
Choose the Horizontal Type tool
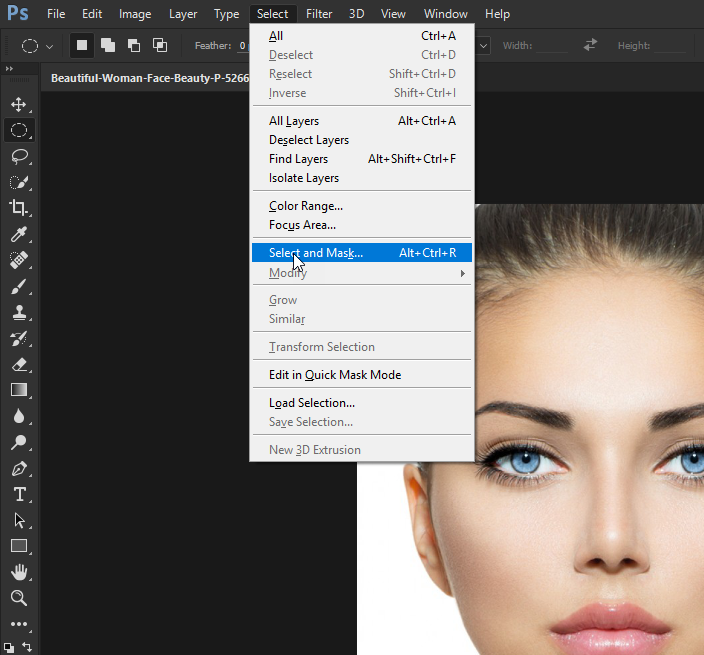[x=18, y=494]
